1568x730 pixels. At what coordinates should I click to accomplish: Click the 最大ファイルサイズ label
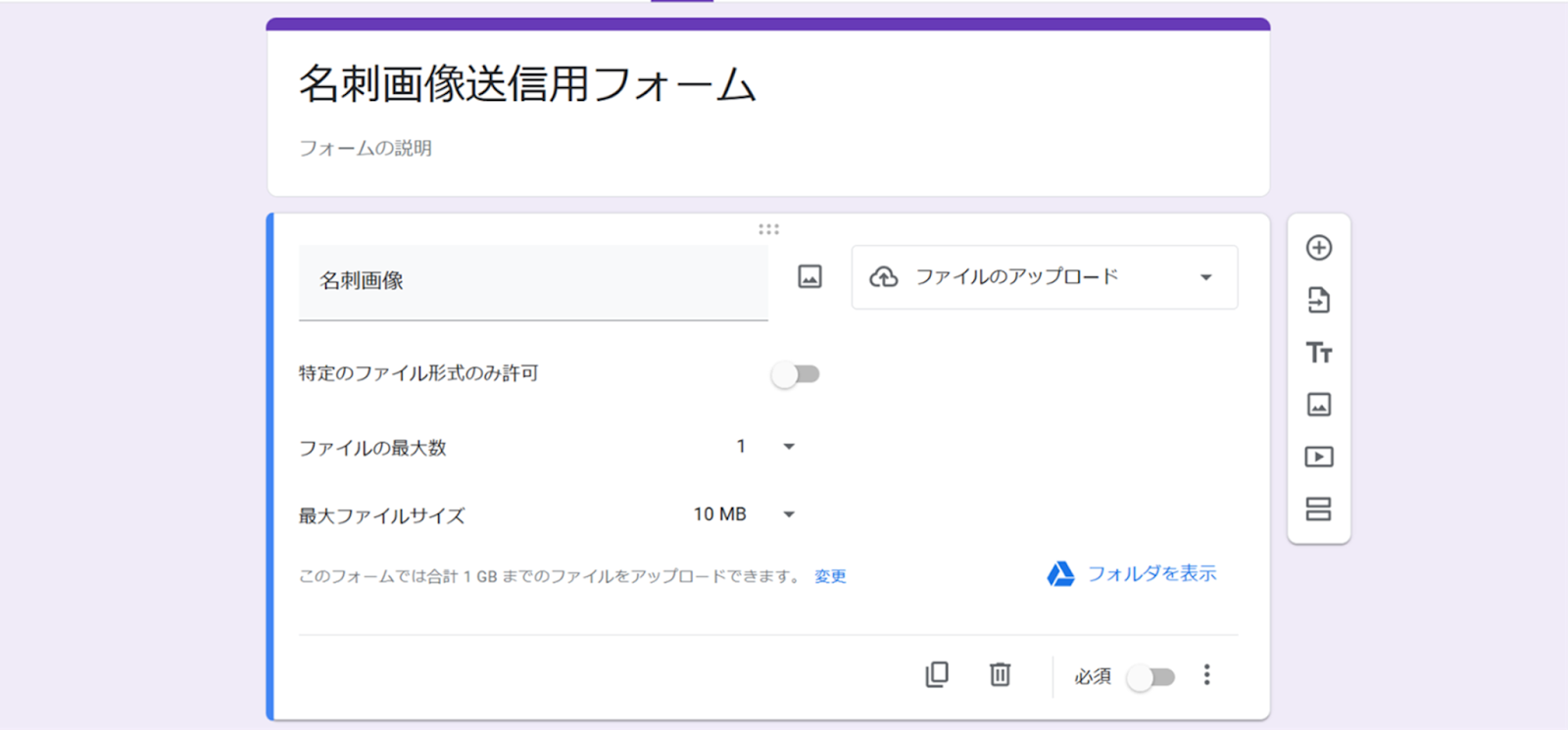pos(381,515)
